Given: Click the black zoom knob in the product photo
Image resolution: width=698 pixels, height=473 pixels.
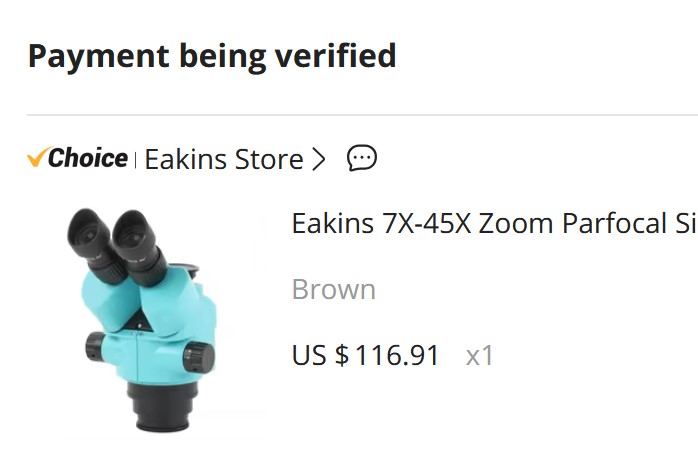Looking at the screenshot, I should tap(199, 356).
